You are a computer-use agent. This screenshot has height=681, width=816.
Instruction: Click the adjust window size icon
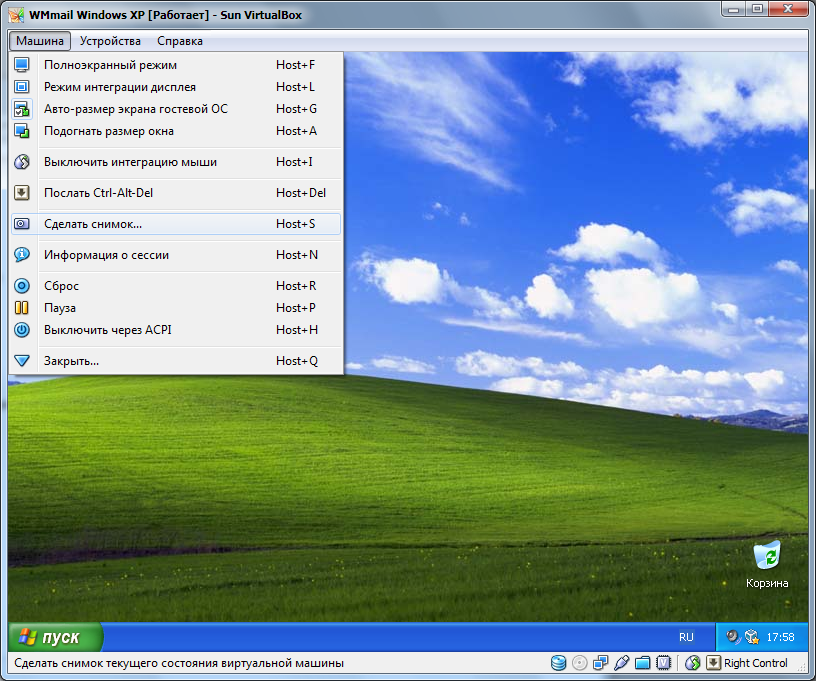coord(22,131)
